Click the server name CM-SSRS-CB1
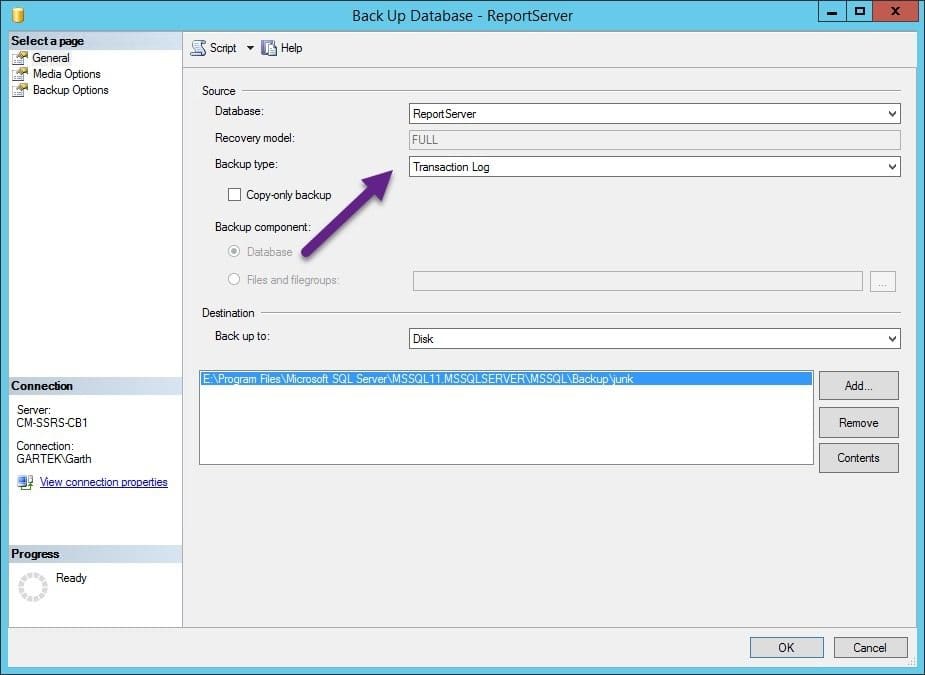 pos(52,422)
